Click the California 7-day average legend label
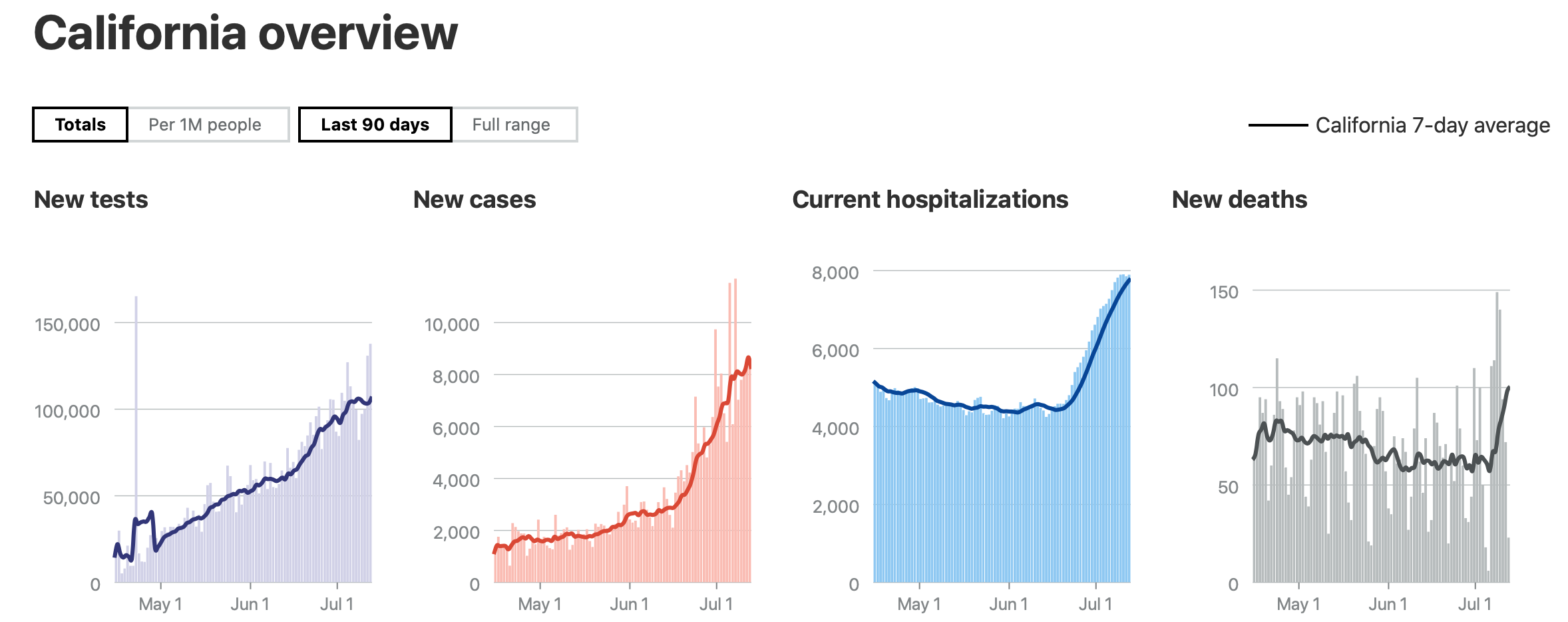 1432,125
